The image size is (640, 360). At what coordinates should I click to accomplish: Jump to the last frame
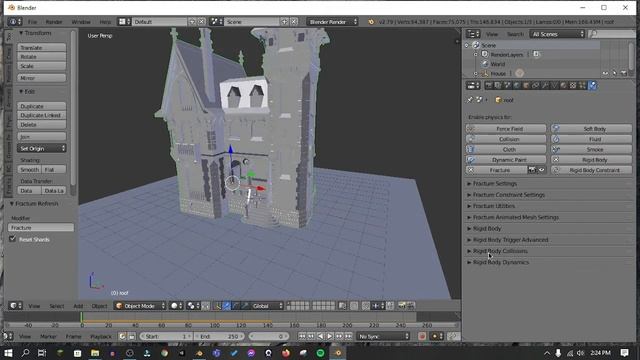click(x=349, y=336)
